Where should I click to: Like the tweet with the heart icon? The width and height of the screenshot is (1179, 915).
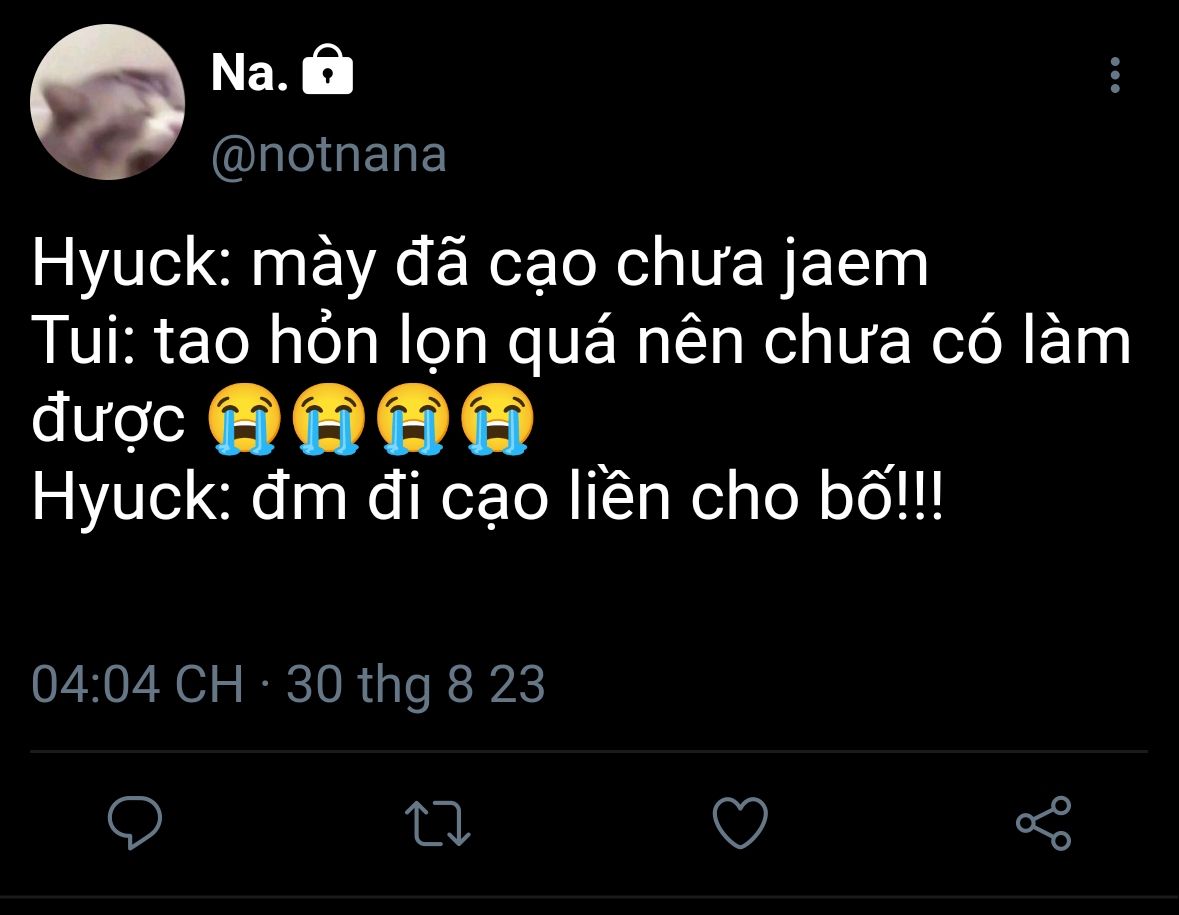[x=740, y=824]
